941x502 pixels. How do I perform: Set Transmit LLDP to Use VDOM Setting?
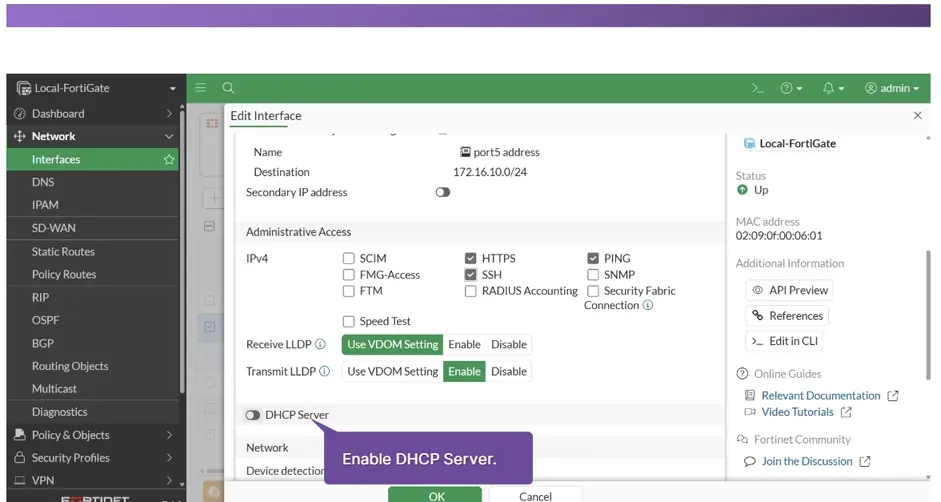click(392, 371)
